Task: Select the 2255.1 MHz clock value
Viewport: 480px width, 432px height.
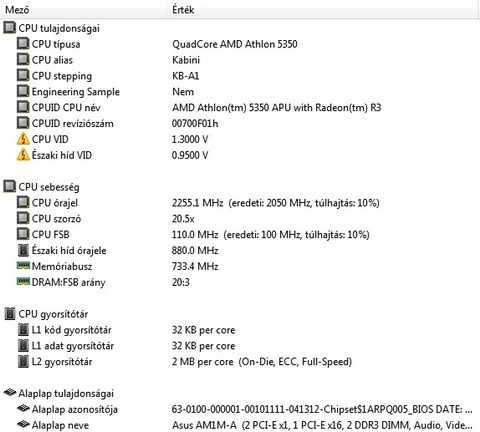Action: tap(276, 203)
